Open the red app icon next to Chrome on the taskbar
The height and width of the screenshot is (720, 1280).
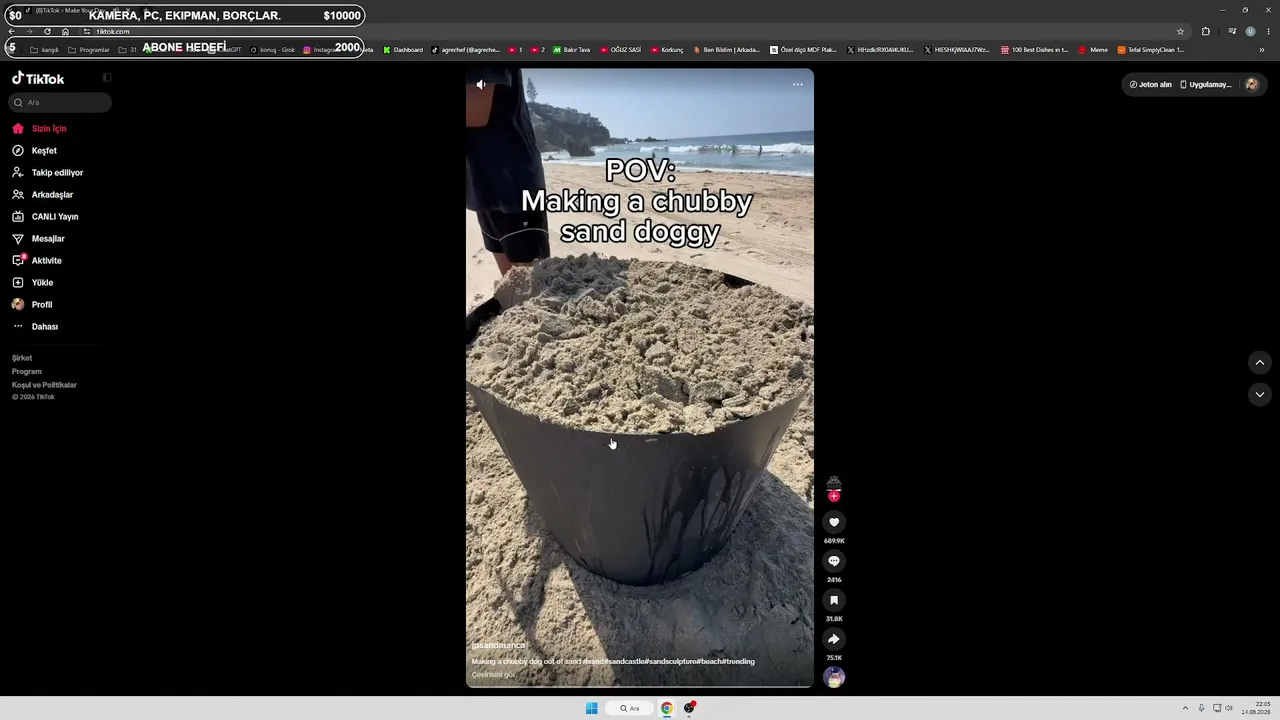coord(690,708)
